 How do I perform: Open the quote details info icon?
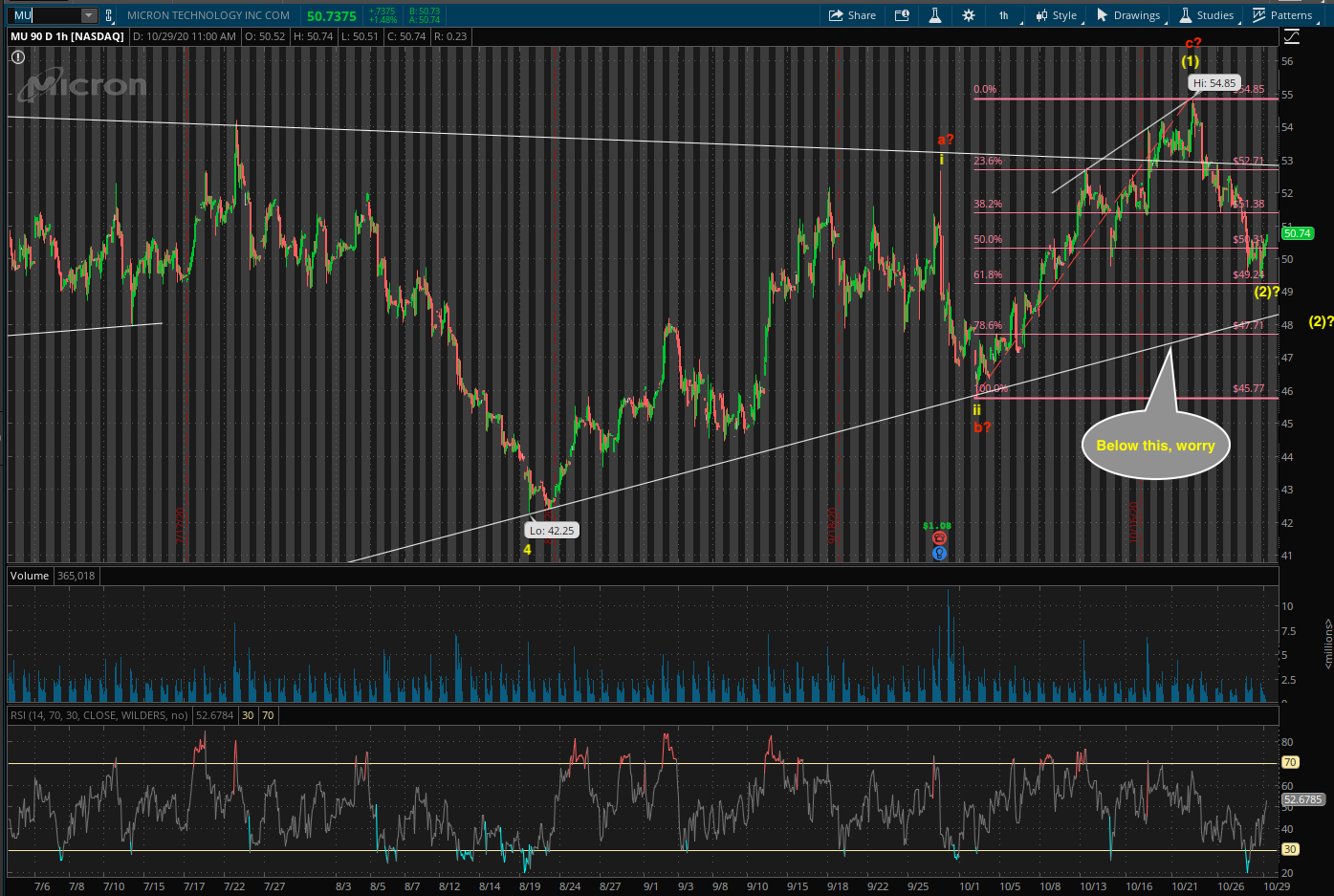(902, 15)
